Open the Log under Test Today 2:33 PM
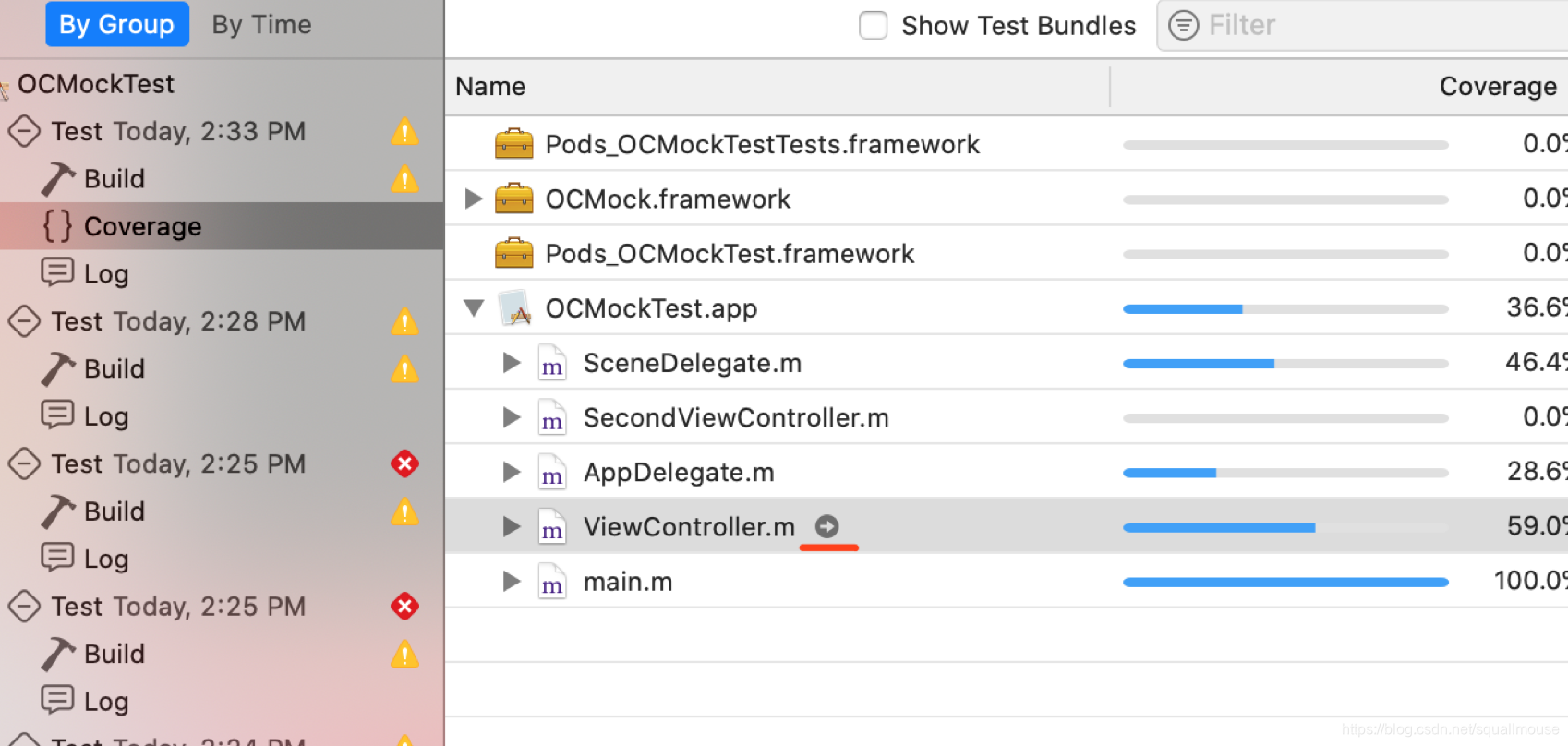This screenshot has height=746, width=1568. click(x=106, y=274)
